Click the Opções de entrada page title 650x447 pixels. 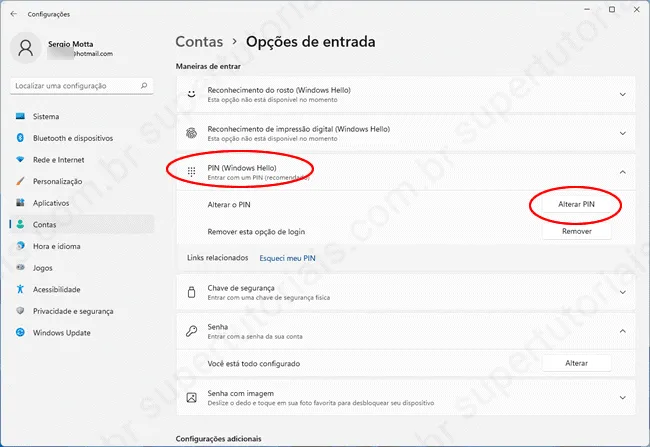tap(310, 41)
